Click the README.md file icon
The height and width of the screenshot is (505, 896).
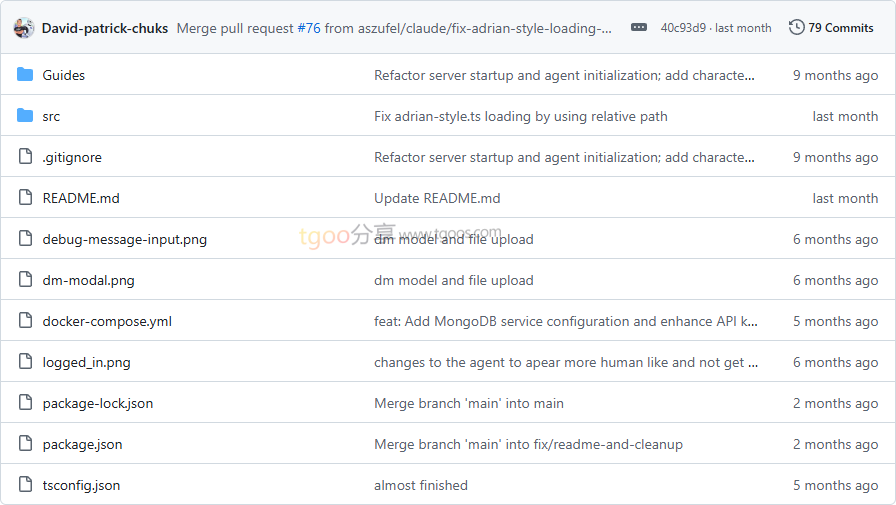[x=25, y=198]
